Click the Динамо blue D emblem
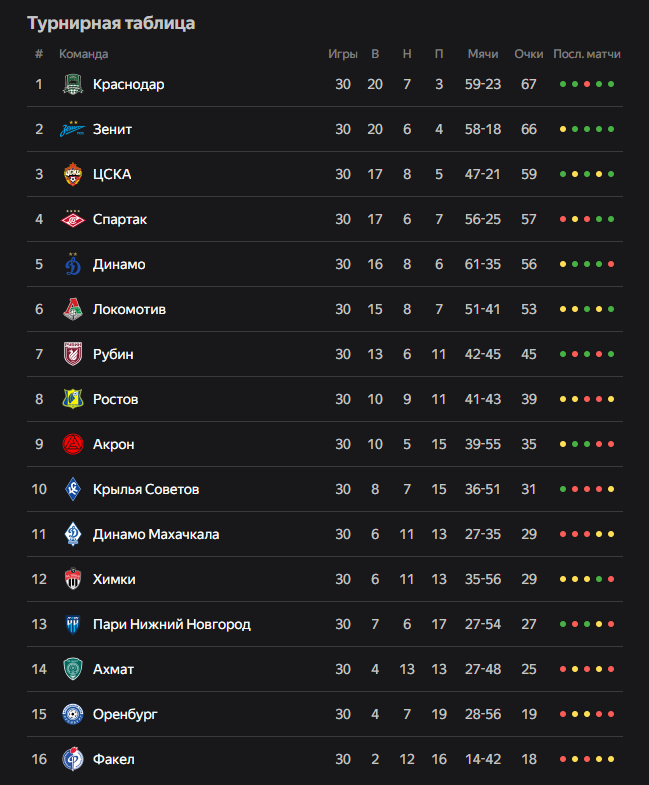 73,264
